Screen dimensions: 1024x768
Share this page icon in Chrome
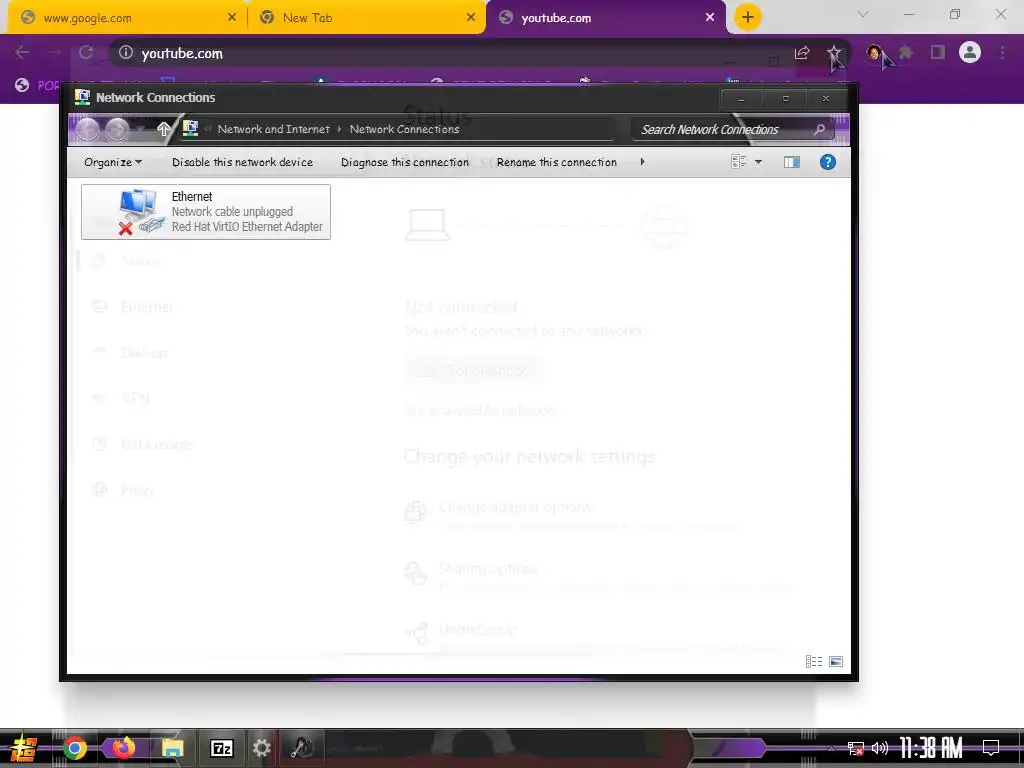[802, 53]
